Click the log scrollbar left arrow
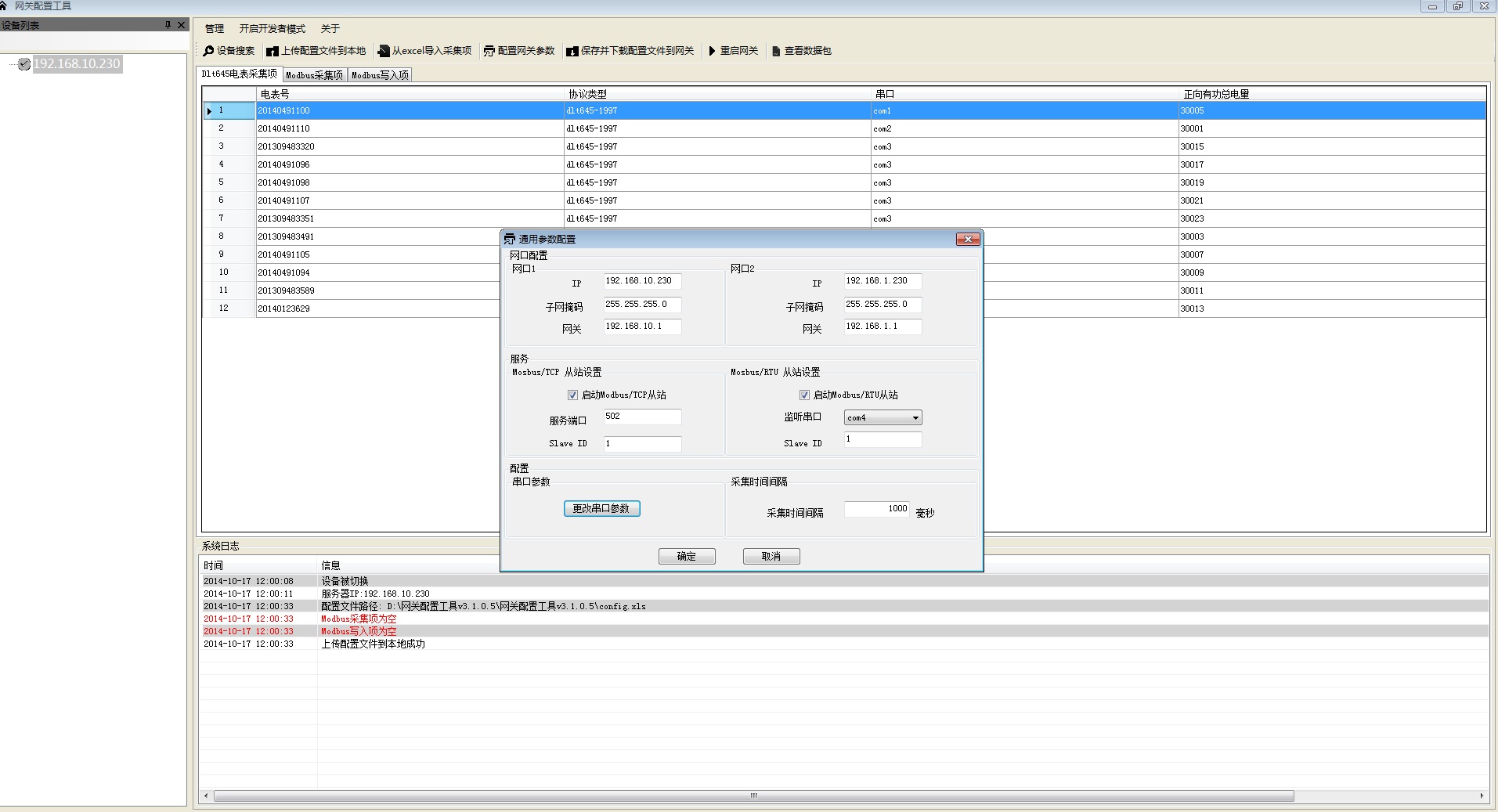The height and width of the screenshot is (812, 1498). 206,796
